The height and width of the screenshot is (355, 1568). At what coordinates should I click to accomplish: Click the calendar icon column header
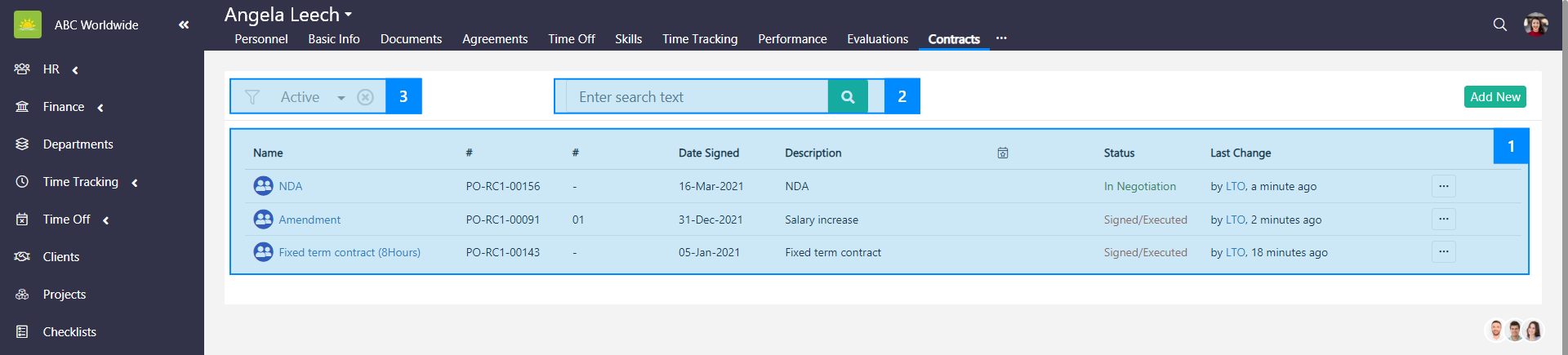[1003, 153]
